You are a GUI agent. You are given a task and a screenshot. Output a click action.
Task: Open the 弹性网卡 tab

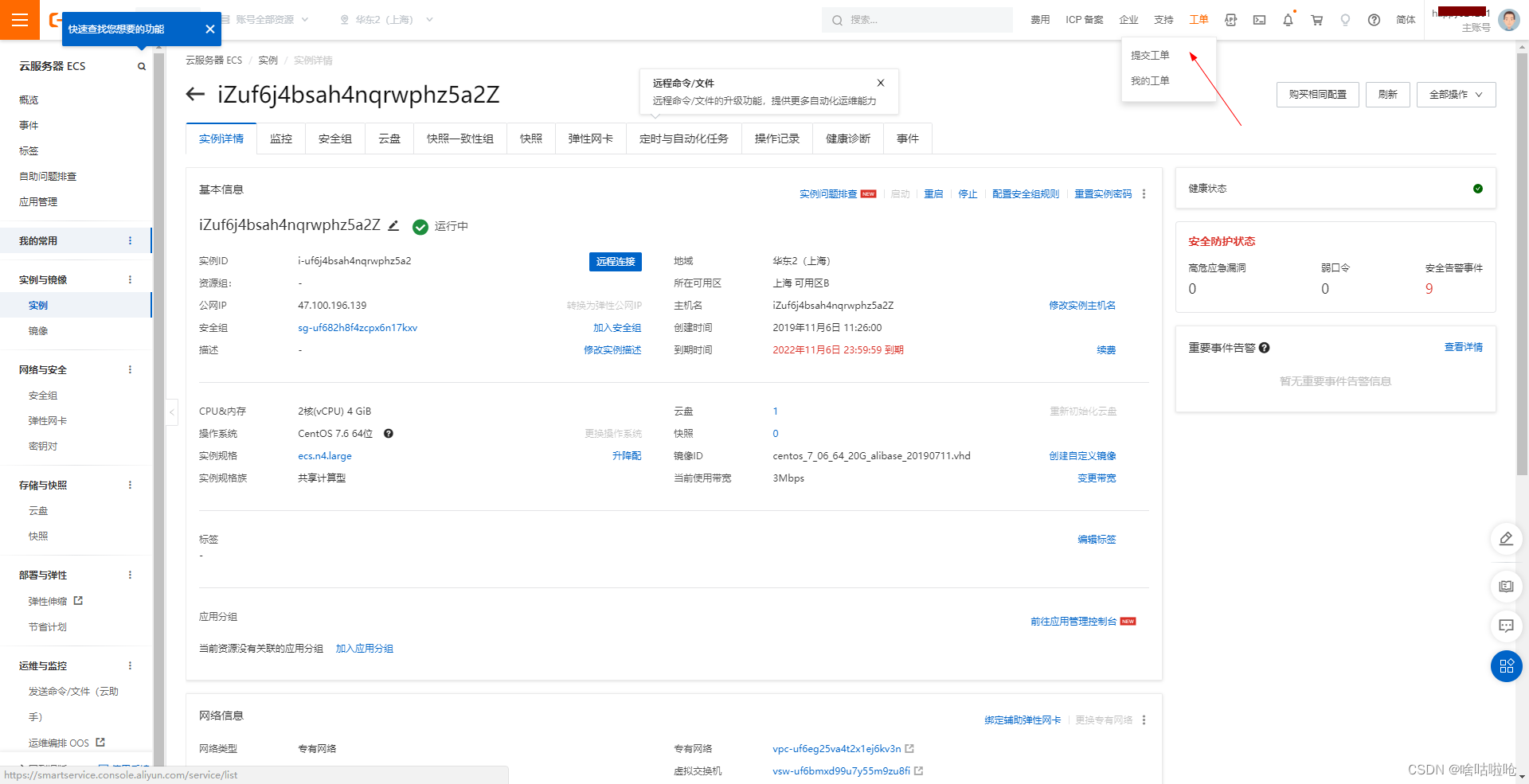click(590, 138)
